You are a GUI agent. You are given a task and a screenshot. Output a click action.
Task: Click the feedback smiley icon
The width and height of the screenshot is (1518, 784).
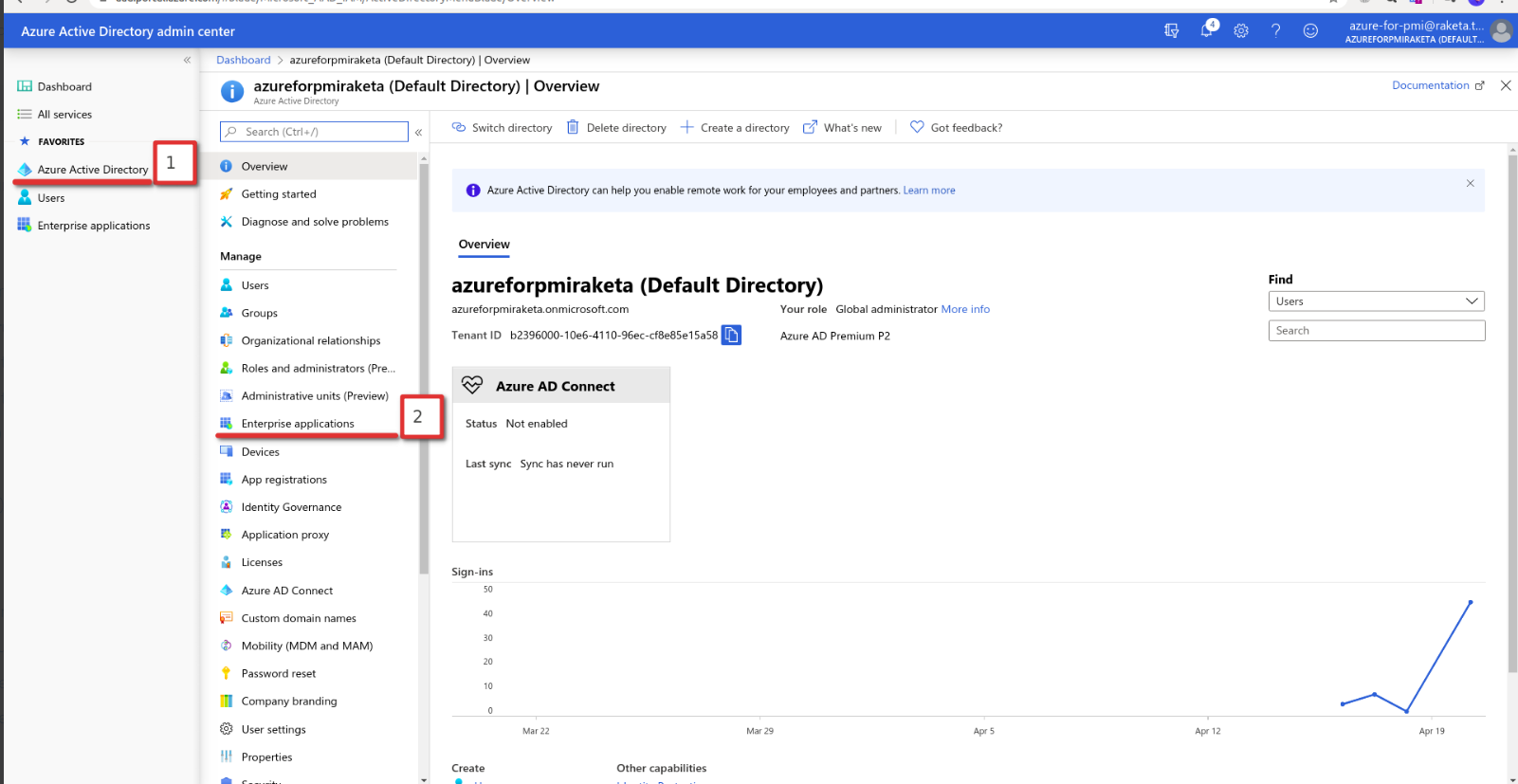[x=1310, y=30]
